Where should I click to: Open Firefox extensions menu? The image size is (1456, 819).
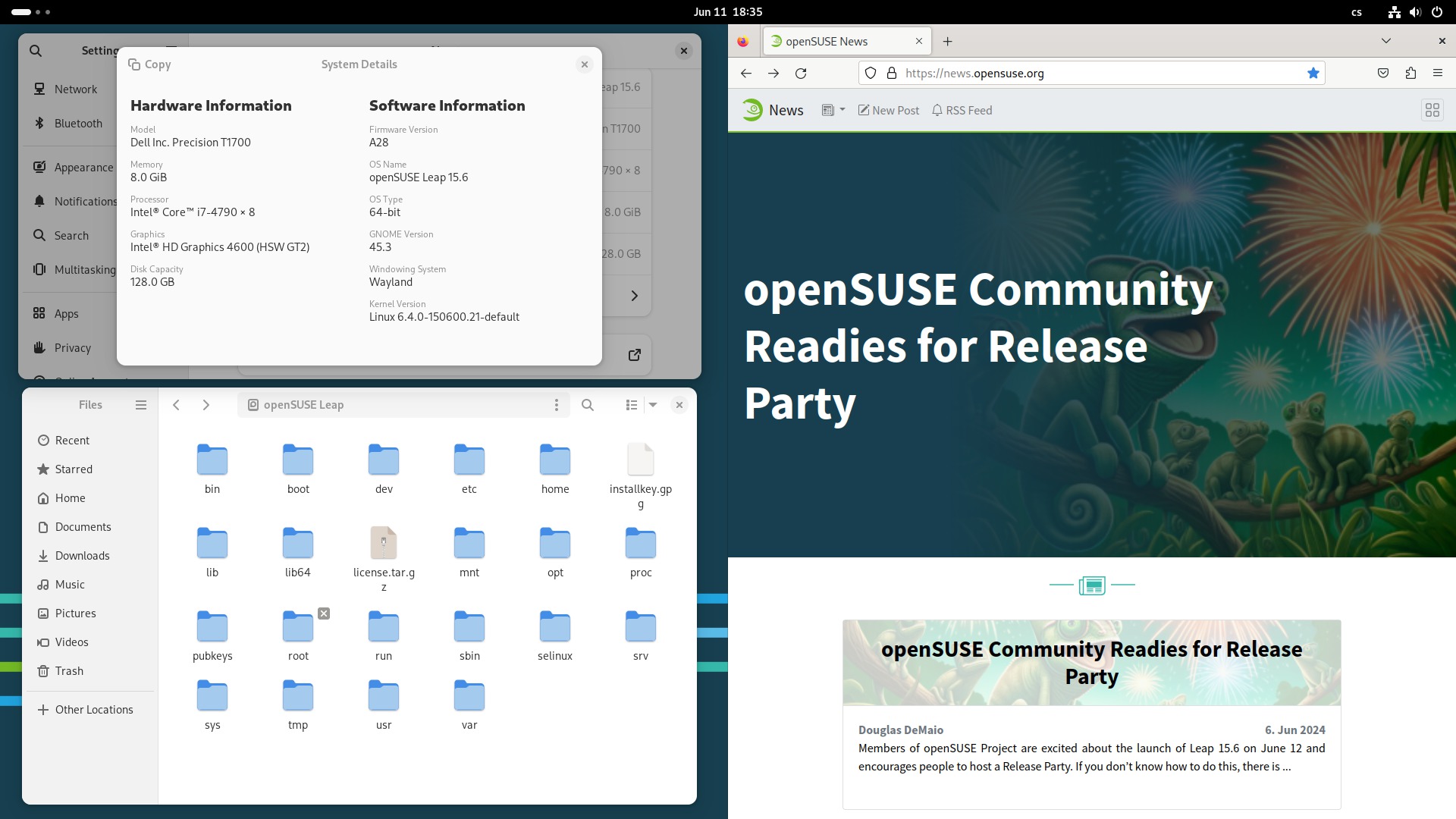(x=1410, y=74)
